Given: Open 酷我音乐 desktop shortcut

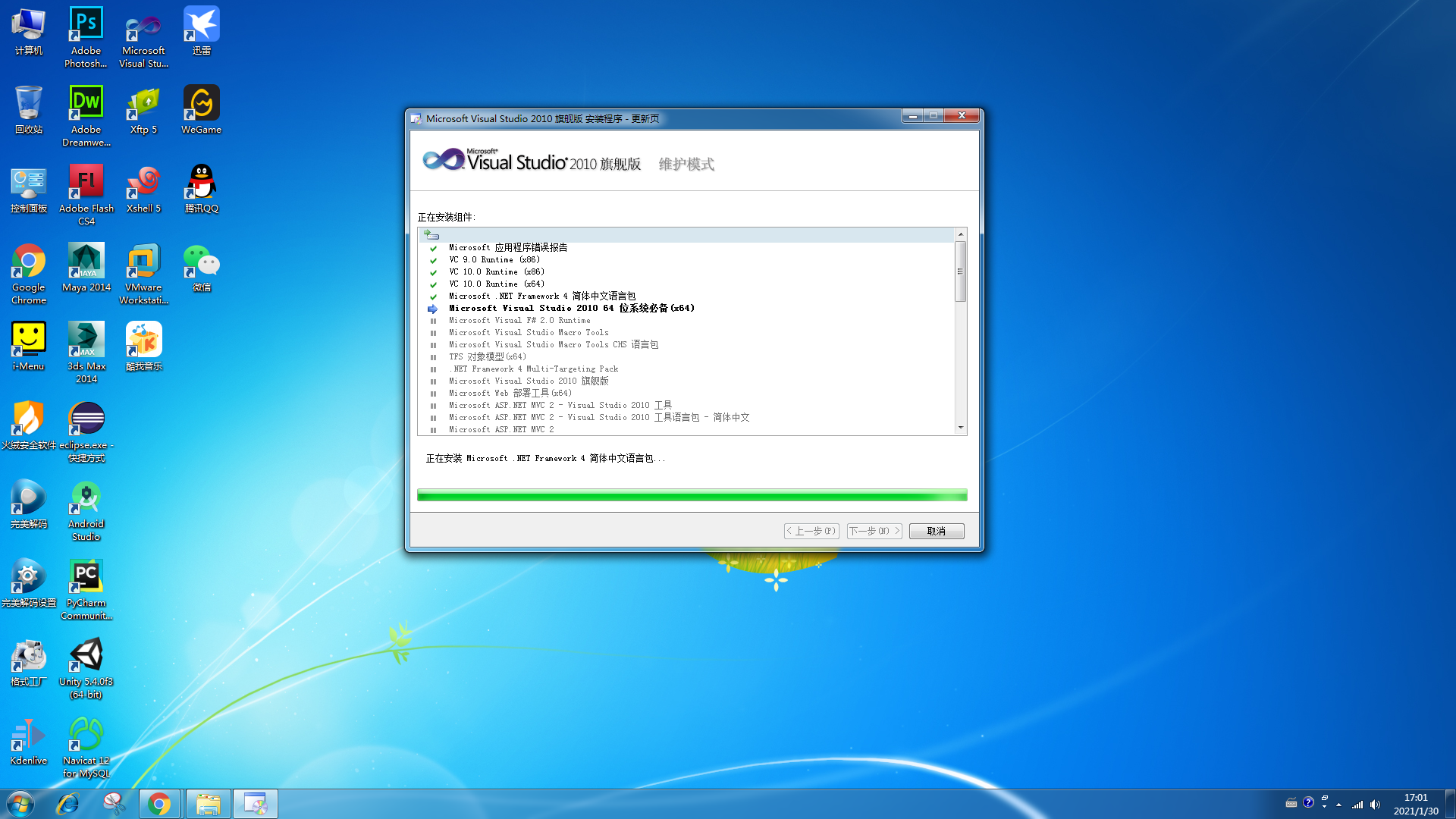Looking at the screenshot, I should (143, 347).
